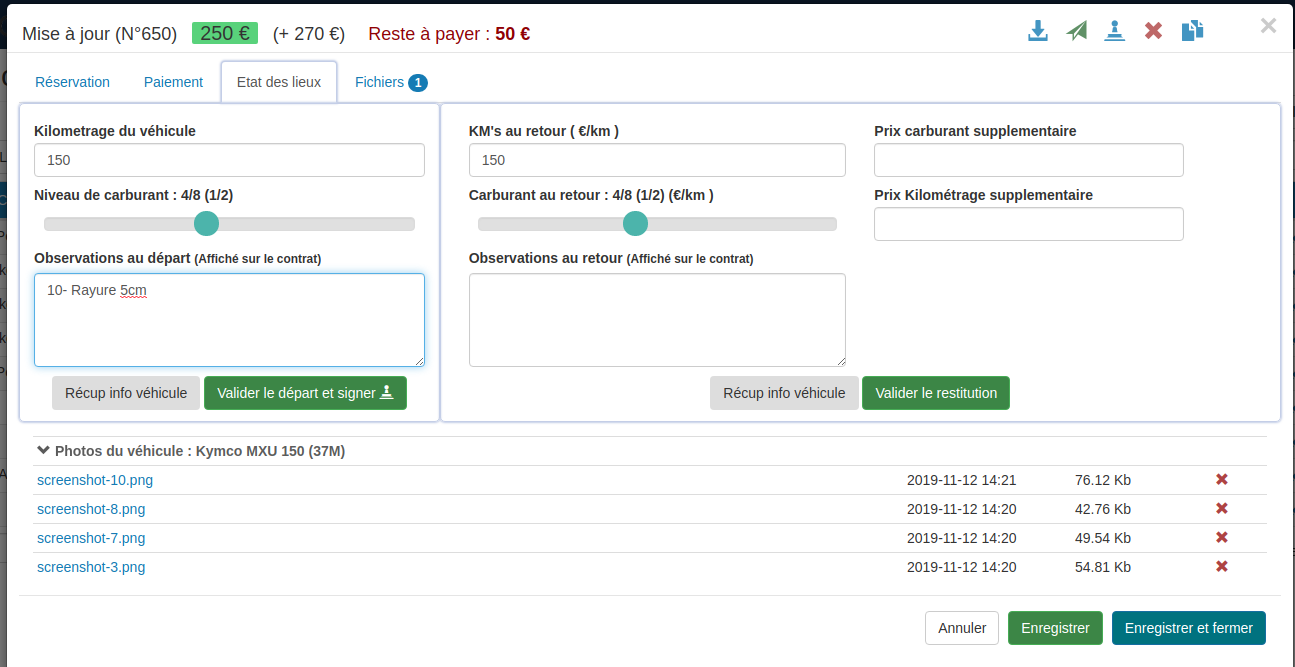Switch to the Réservation tab
The image size is (1295, 667).
click(x=72, y=82)
